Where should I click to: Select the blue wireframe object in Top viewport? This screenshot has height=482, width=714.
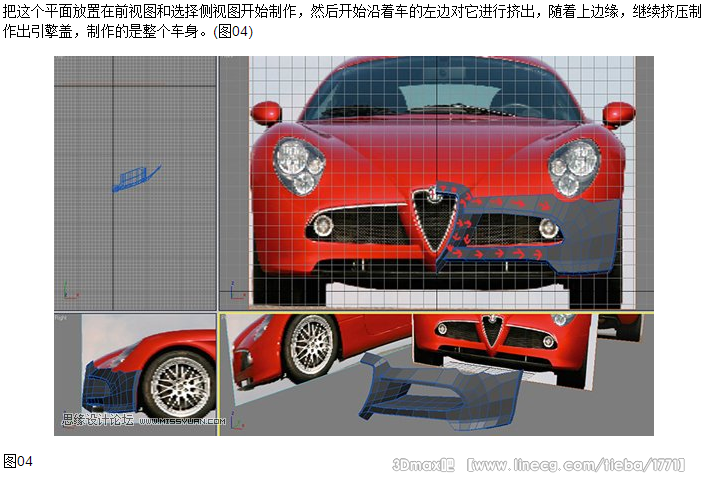pyautogui.click(x=136, y=178)
